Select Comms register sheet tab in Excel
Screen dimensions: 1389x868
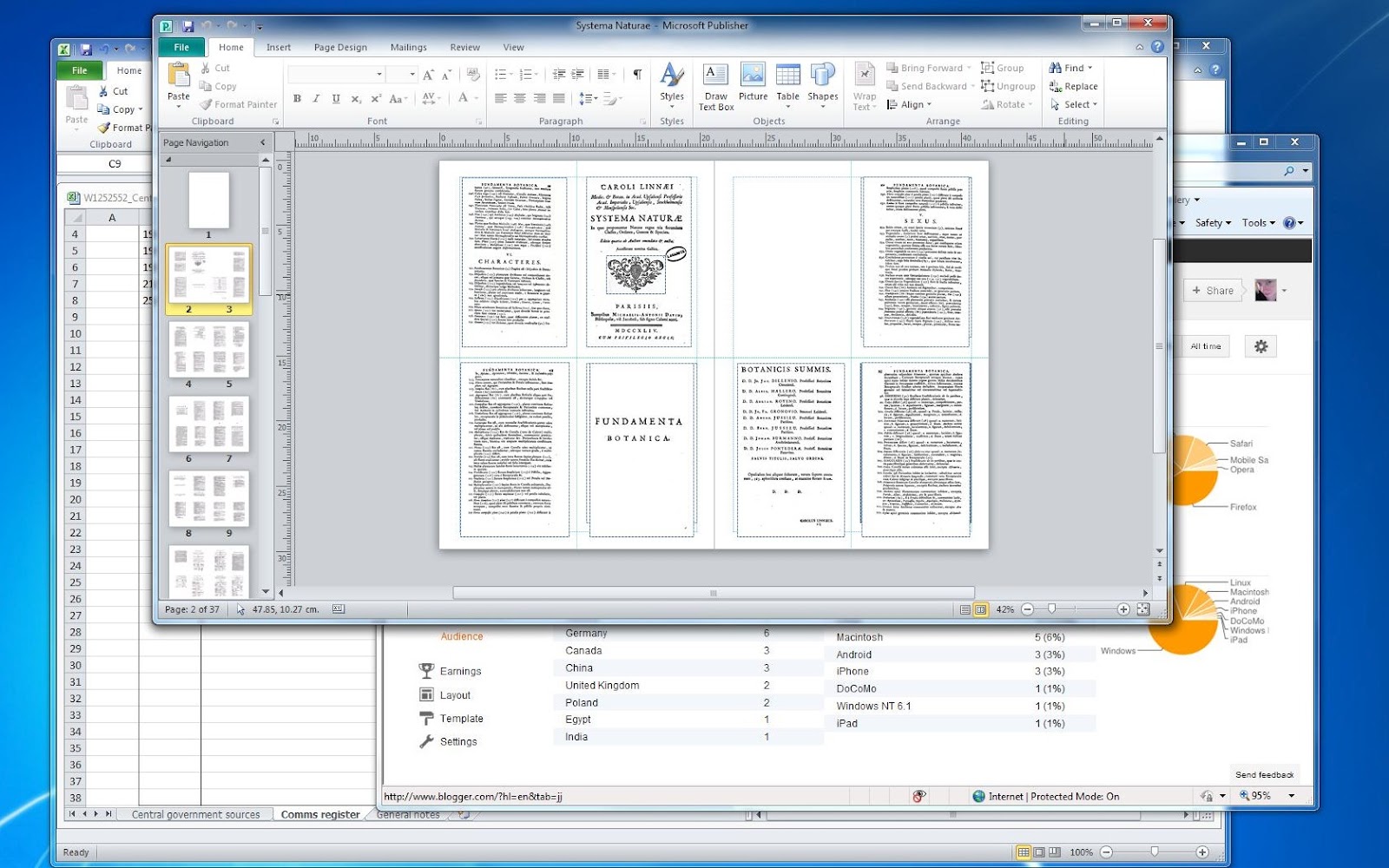pyautogui.click(x=319, y=815)
